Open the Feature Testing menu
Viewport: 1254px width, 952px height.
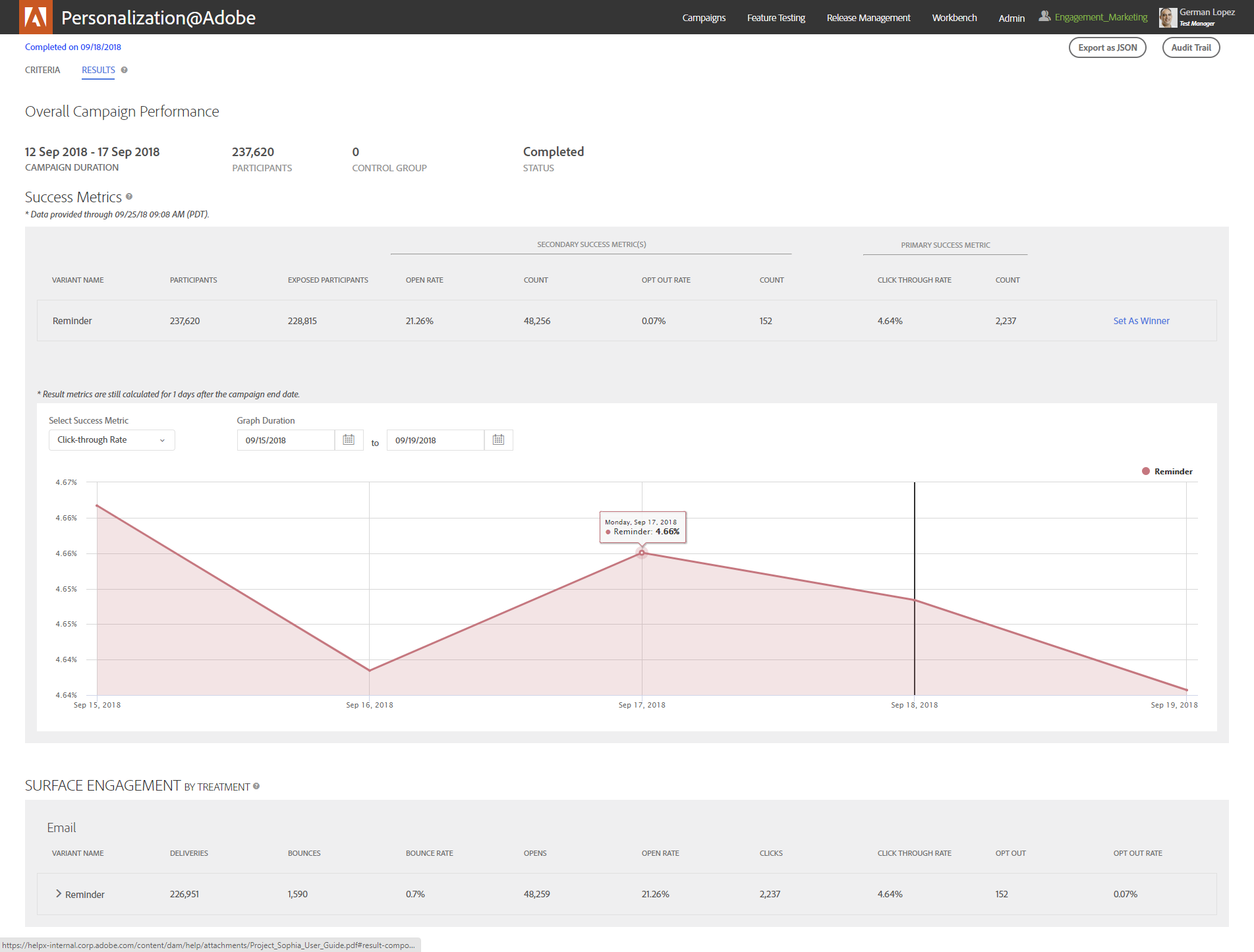pyautogui.click(x=776, y=18)
